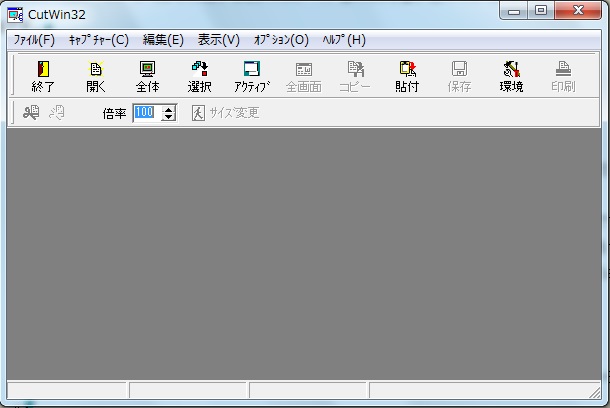This screenshot has width=610, height=408.
Task: Click the 全画面 fullscreen view icon
Action: 304,76
